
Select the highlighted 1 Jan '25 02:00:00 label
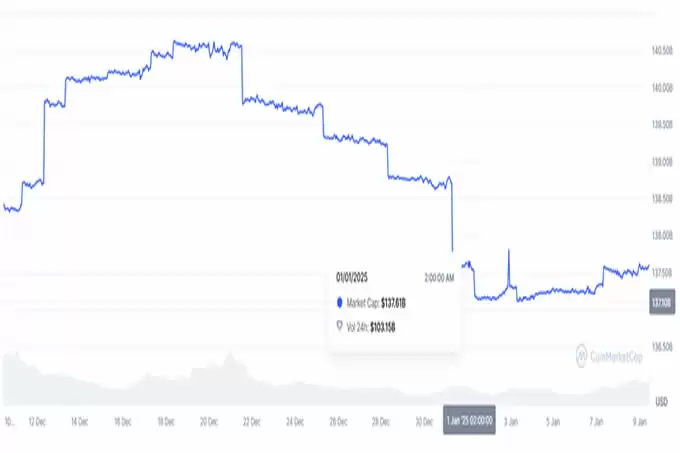(468, 422)
